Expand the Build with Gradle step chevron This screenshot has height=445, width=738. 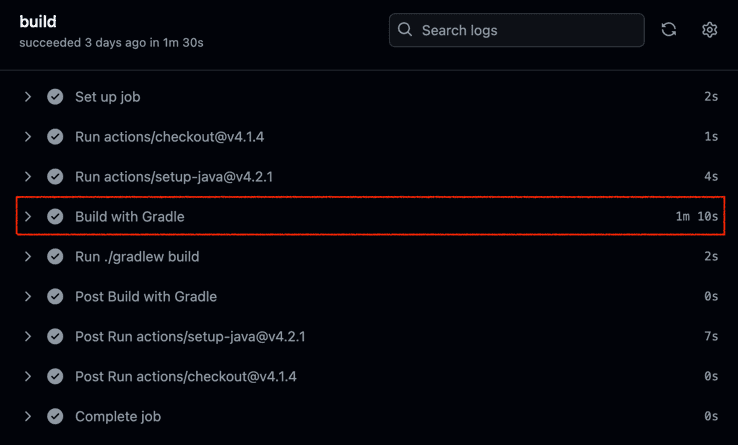pos(28,217)
